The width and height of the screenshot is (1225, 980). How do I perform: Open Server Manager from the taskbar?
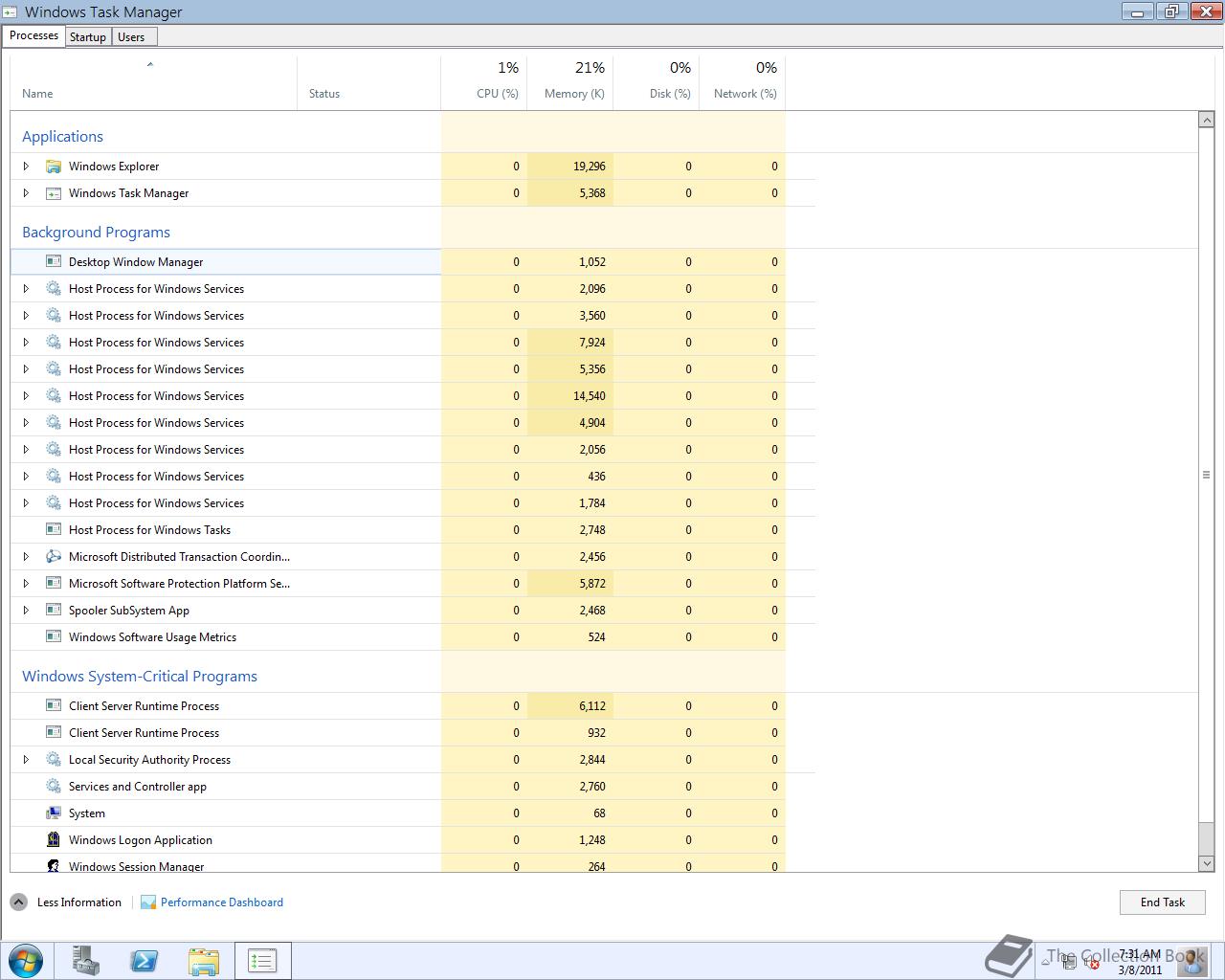point(86,961)
